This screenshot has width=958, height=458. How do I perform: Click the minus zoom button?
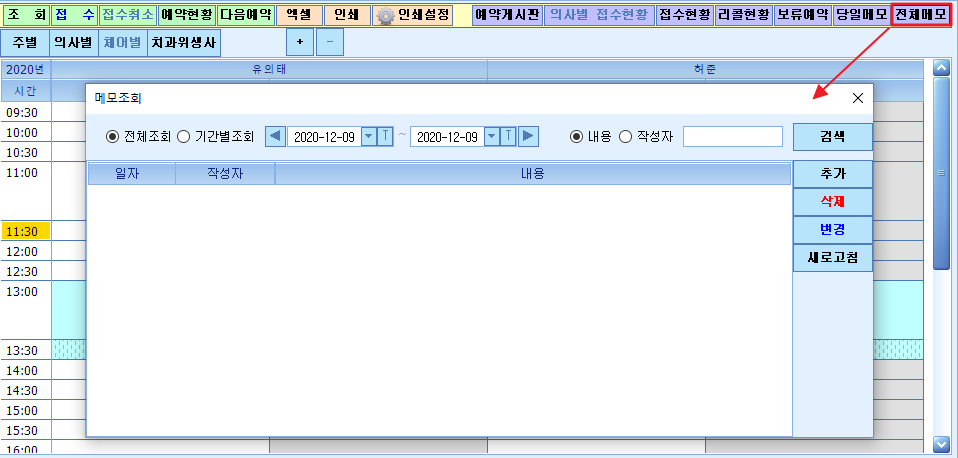tap(330, 42)
